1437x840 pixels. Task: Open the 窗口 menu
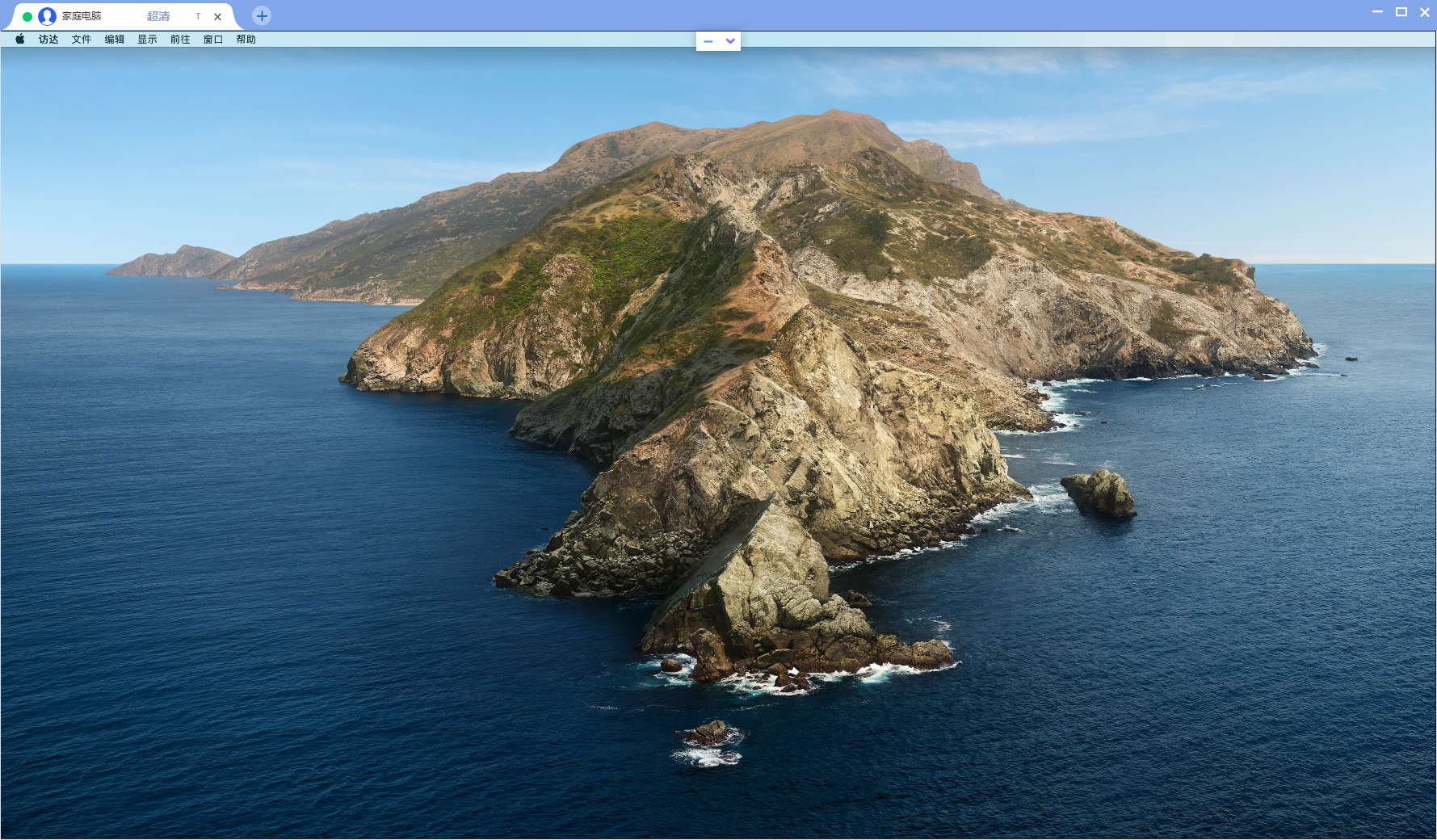213,39
